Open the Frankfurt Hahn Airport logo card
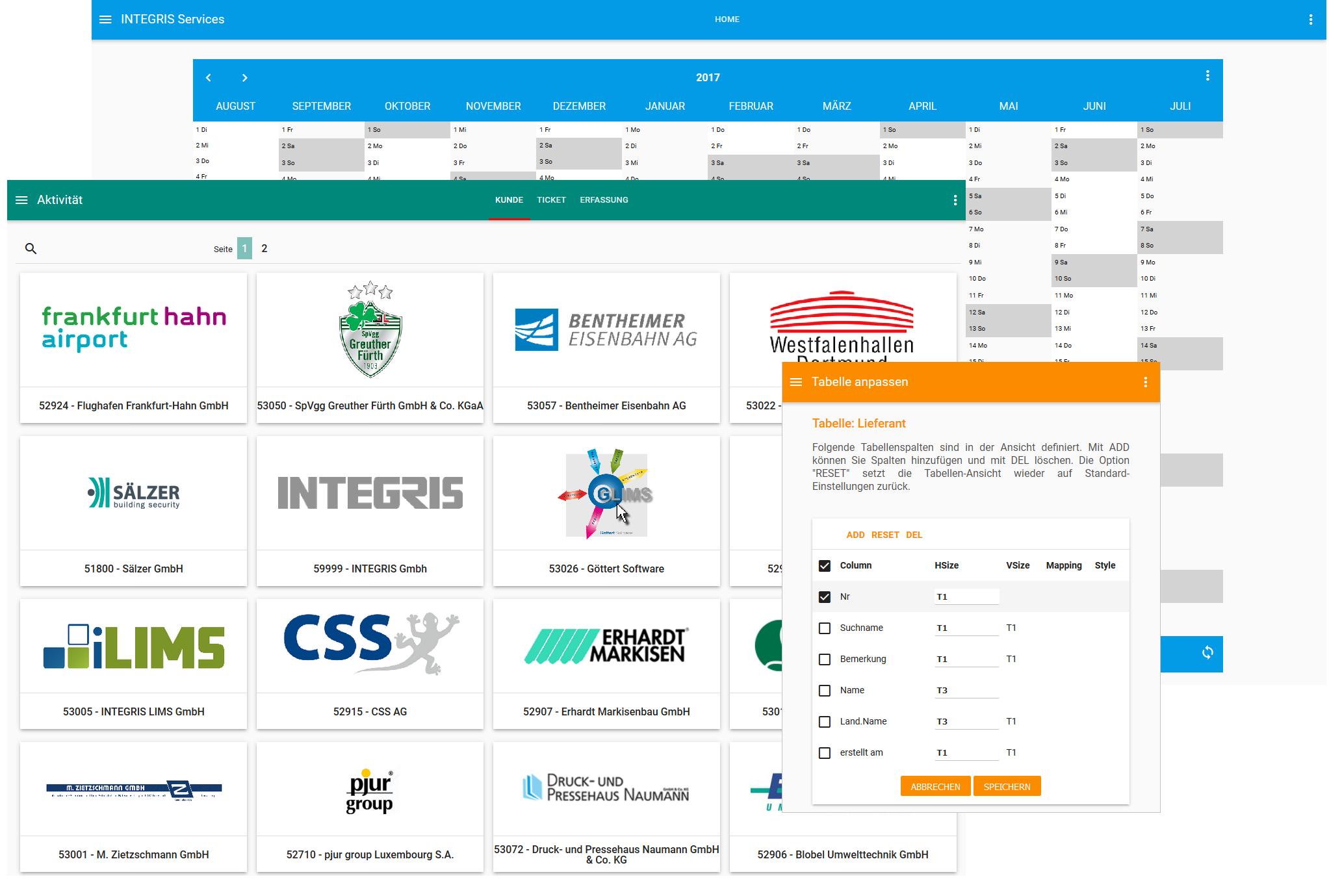The width and height of the screenshot is (1329, 896). 134,329
